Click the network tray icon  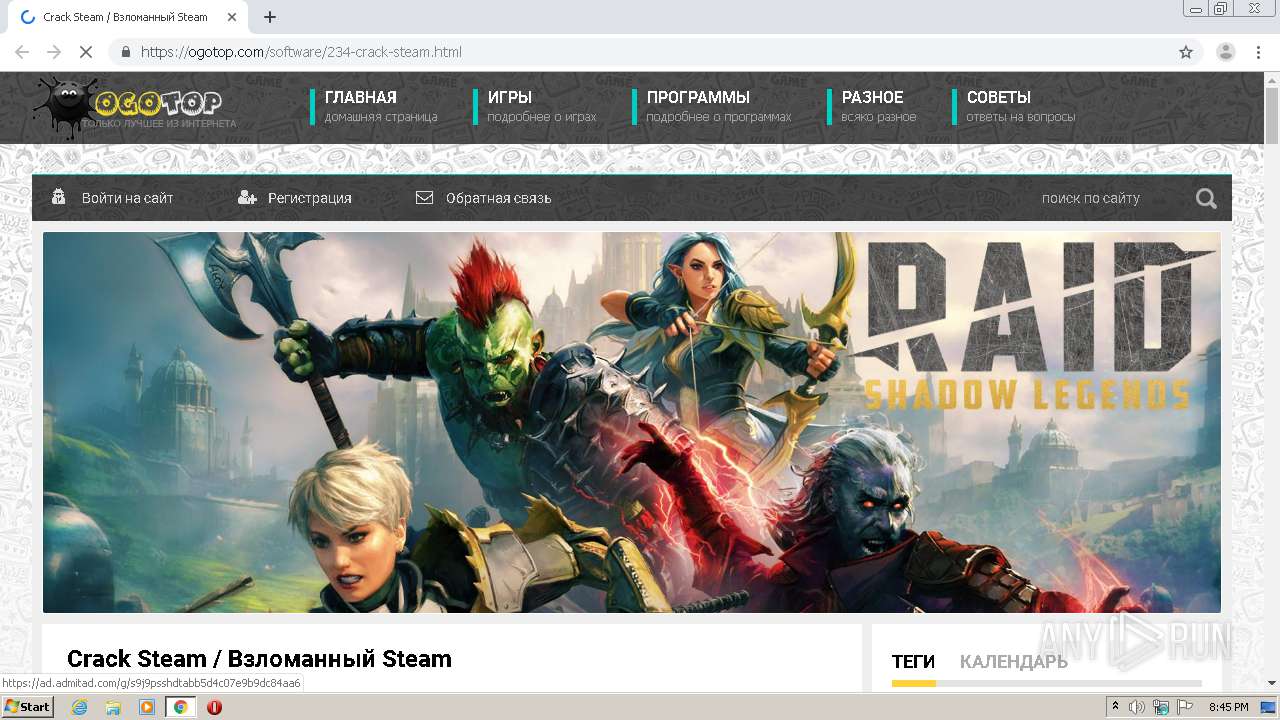(x=1161, y=707)
